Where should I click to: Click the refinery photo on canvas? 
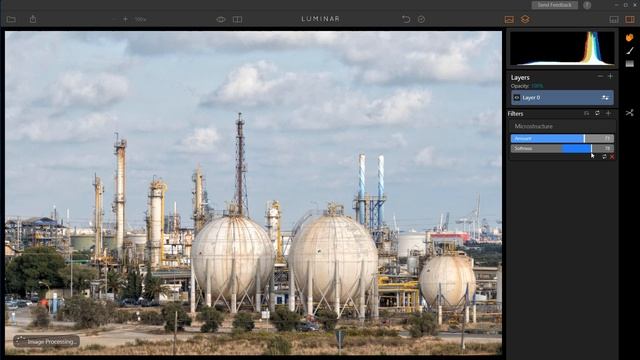(x=253, y=193)
